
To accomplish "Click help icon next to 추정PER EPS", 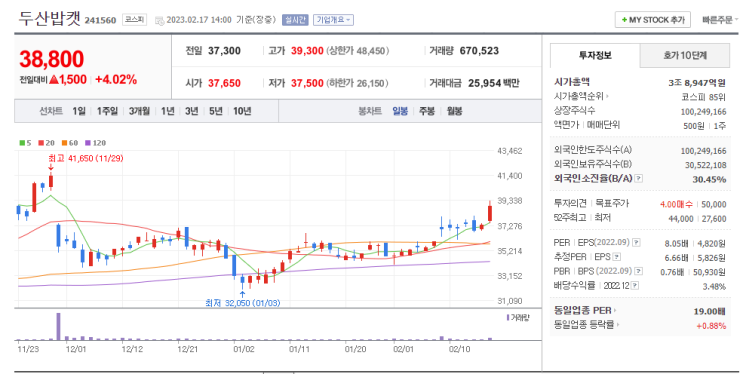I will 616,257.
